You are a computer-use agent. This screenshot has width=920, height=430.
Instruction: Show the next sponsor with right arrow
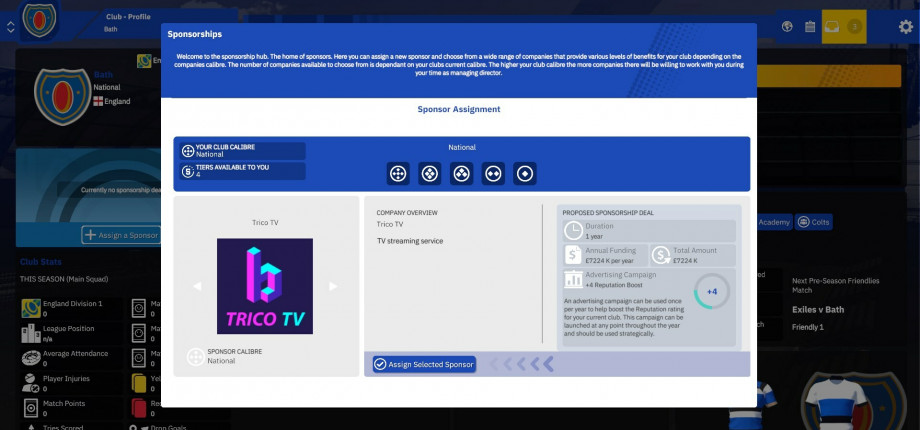333,286
